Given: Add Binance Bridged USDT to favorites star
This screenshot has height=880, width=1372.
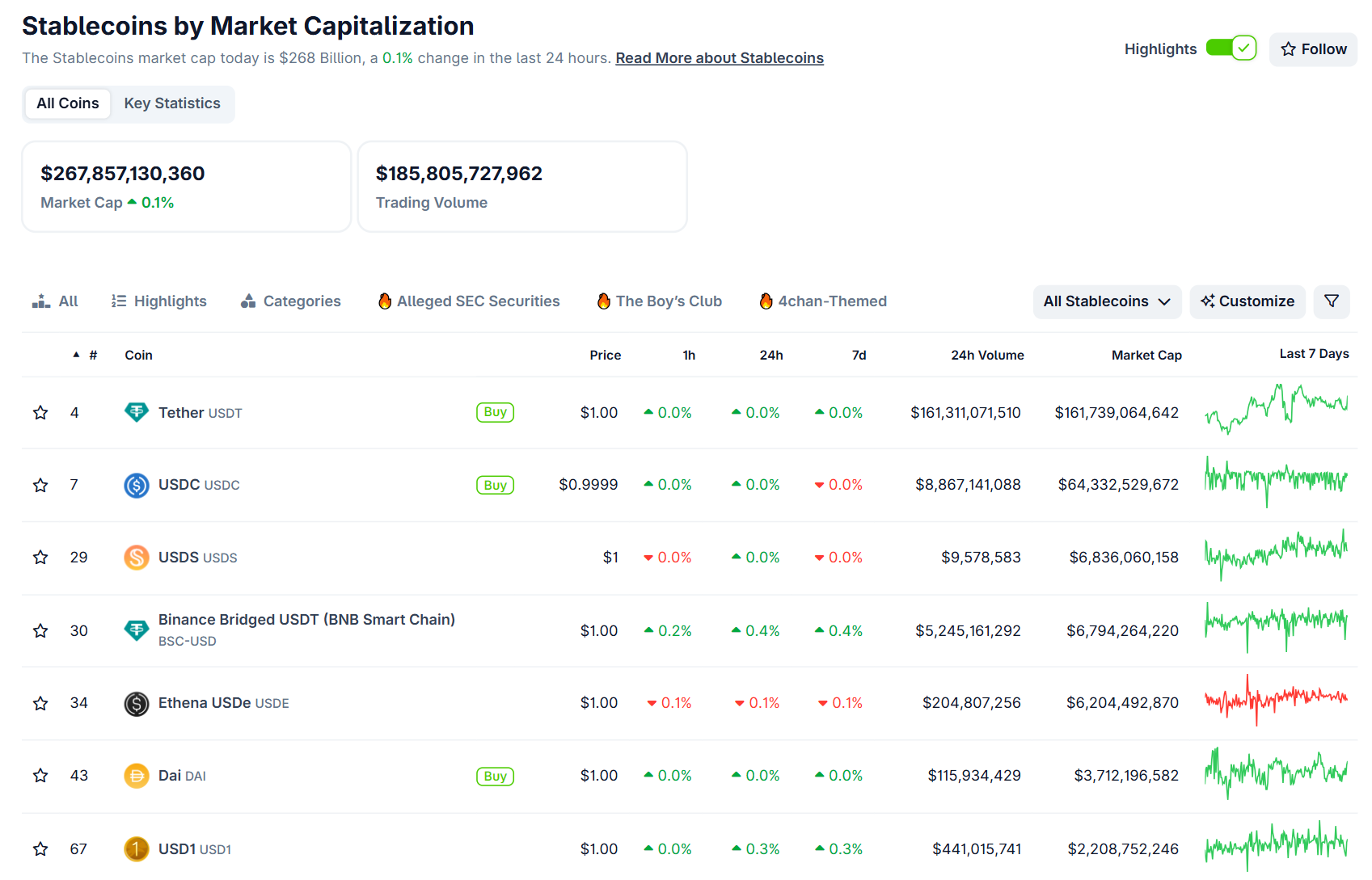Looking at the screenshot, I should tap(40, 630).
